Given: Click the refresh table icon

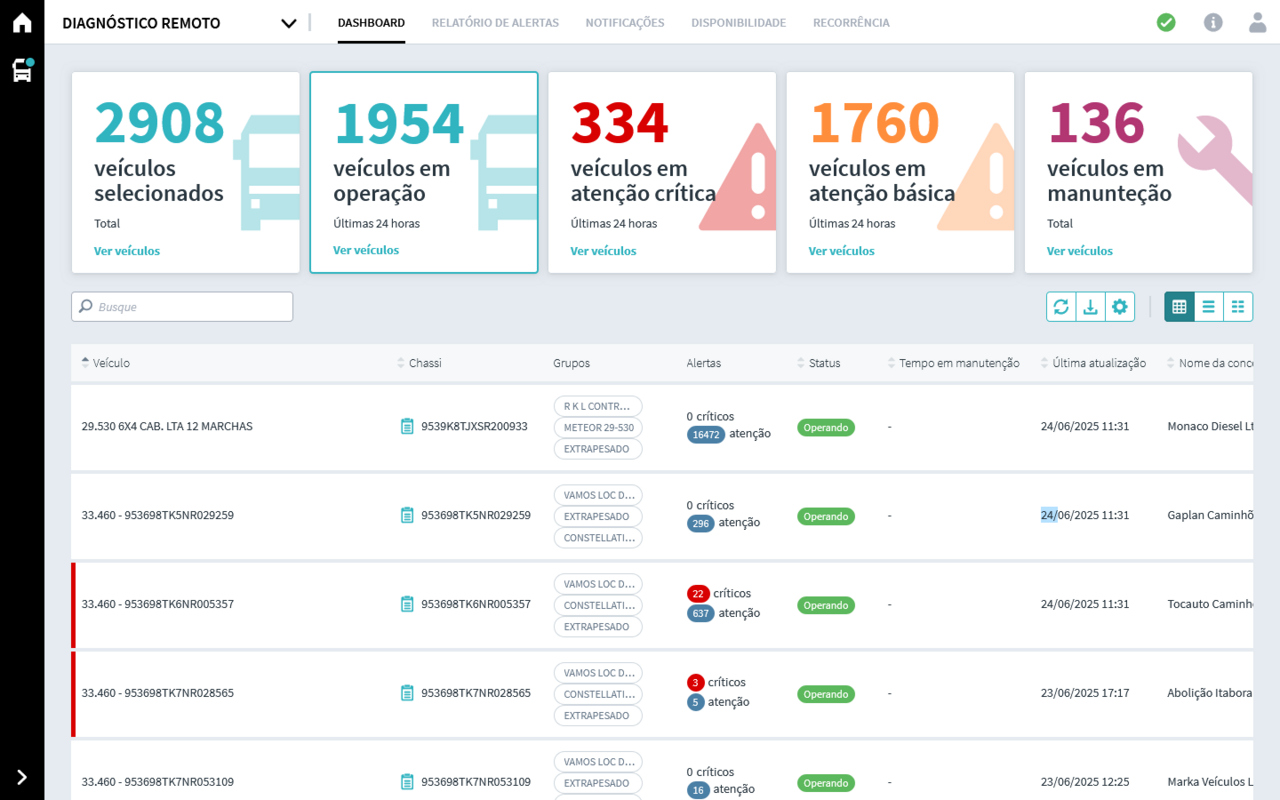Looking at the screenshot, I should tap(1061, 307).
